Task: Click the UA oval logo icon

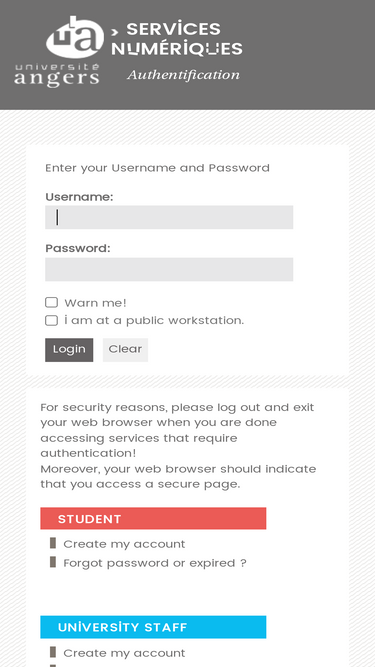Action: point(75,37)
